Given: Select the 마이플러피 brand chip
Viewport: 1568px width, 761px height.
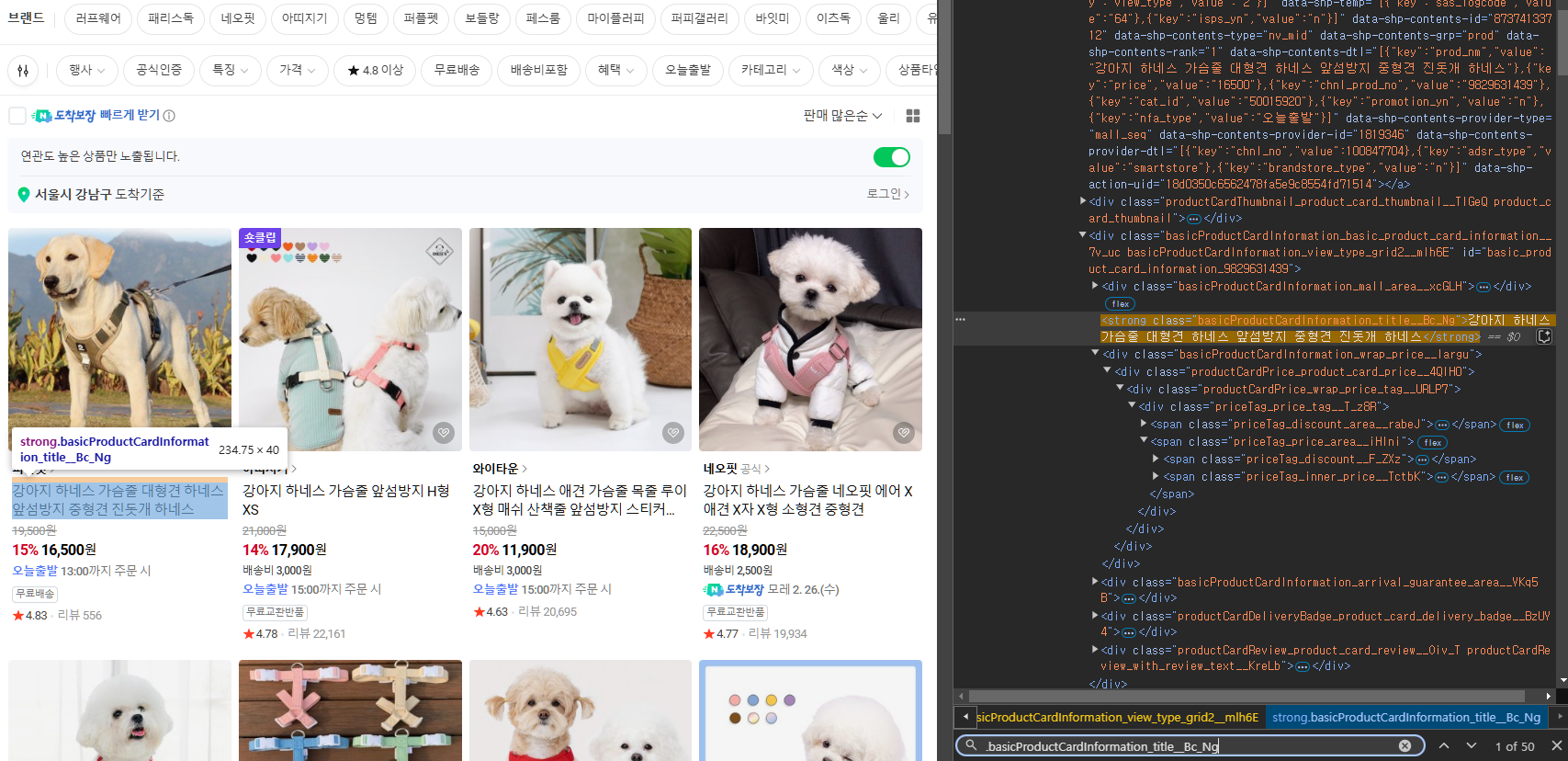Looking at the screenshot, I should pyautogui.click(x=615, y=18).
